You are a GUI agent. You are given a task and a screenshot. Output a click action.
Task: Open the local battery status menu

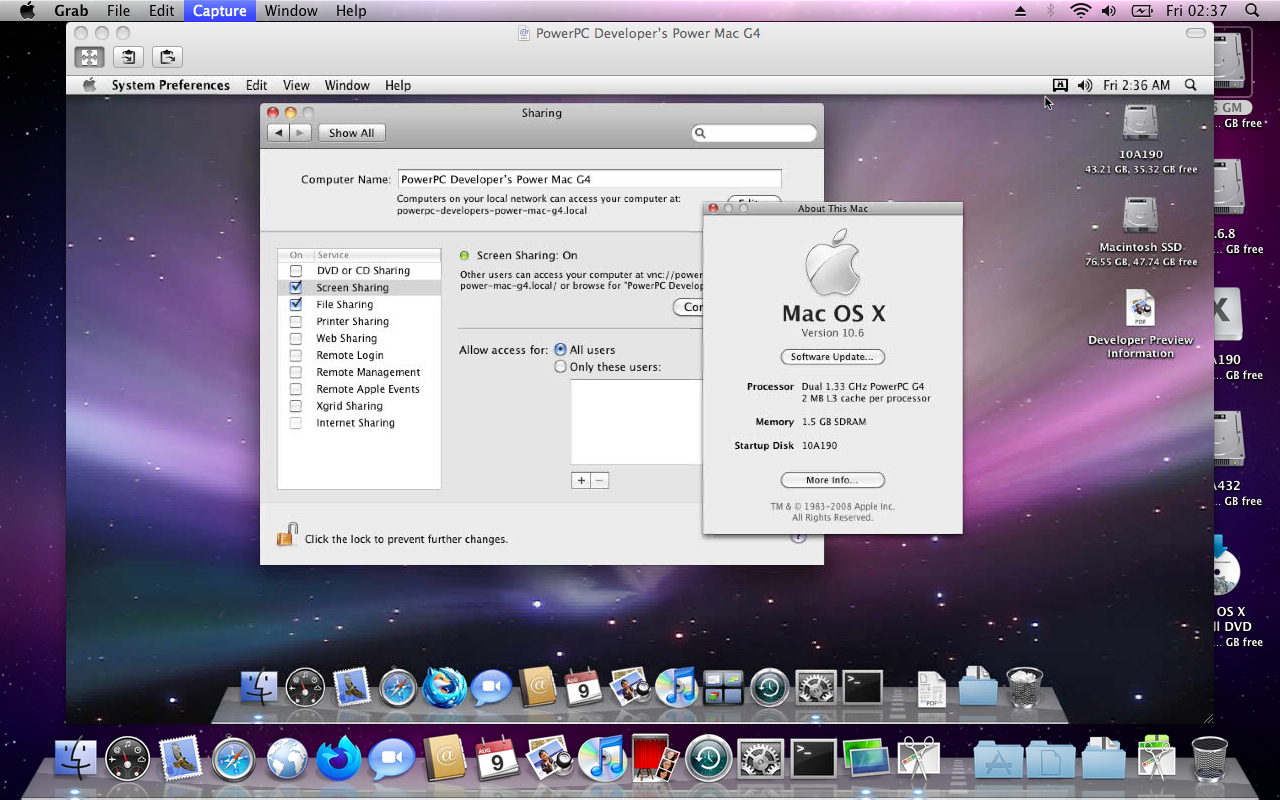[x=1142, y=11]
